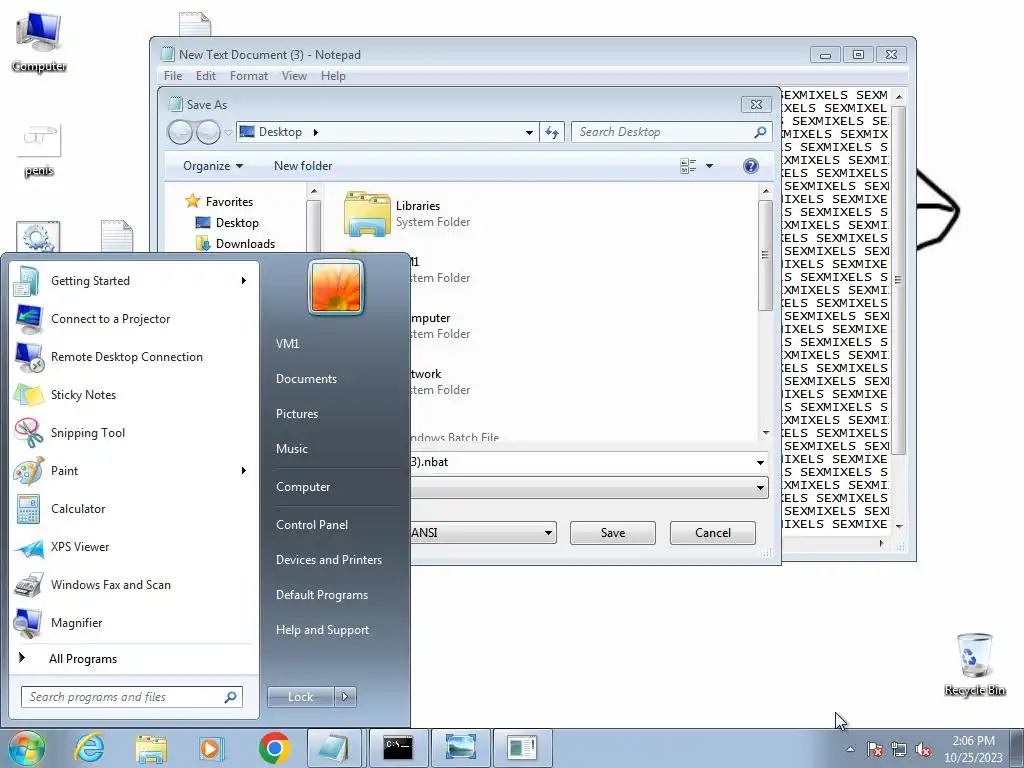
Task: Open Notepad Edit menu
Action: click(206, 76)
